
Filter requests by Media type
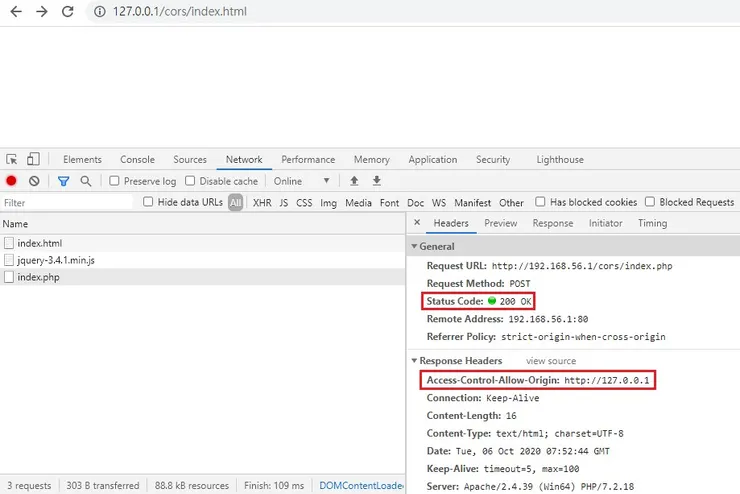pos(358,203)
